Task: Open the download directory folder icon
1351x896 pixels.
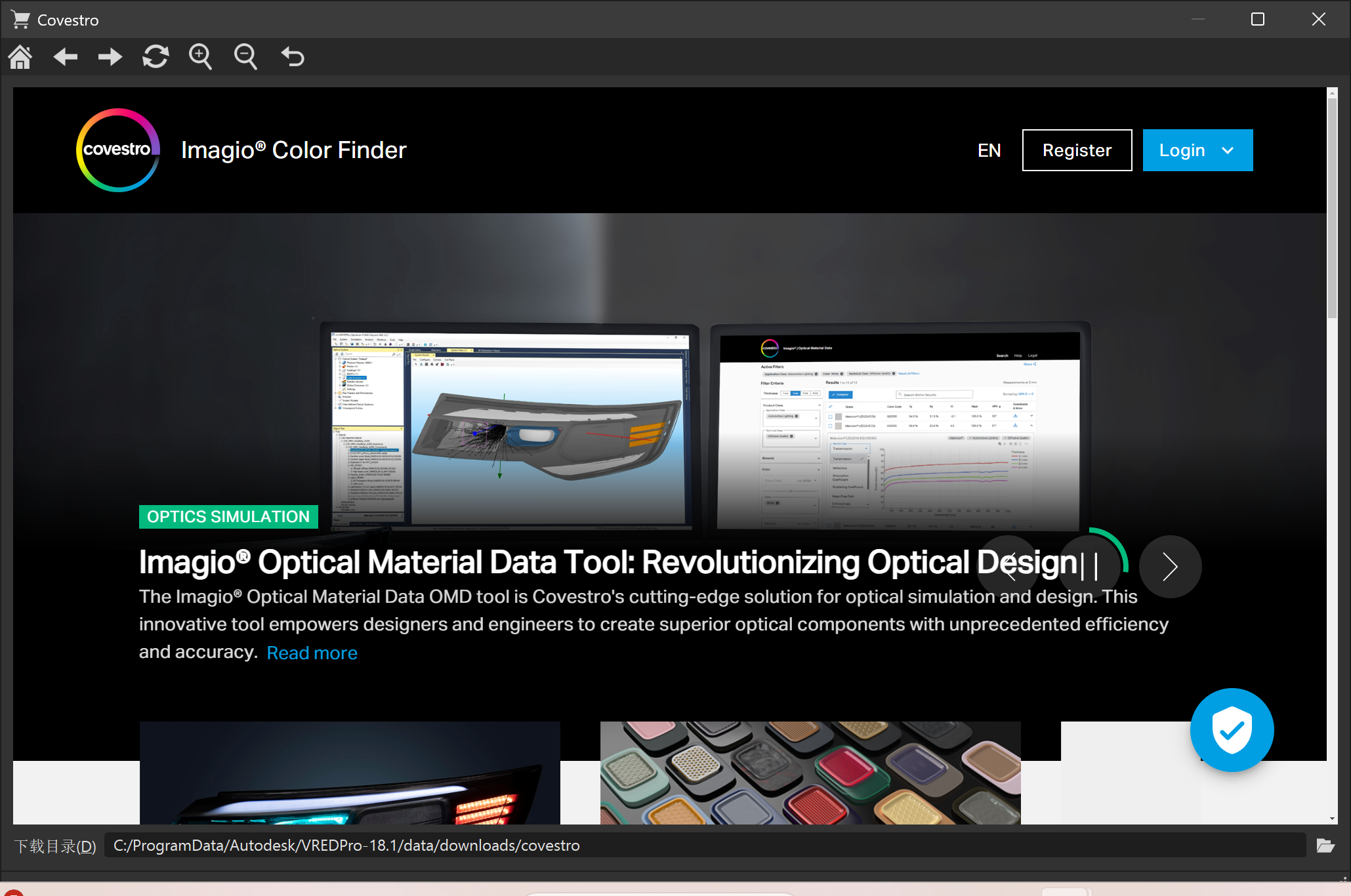Action: tap(1325, 845)
